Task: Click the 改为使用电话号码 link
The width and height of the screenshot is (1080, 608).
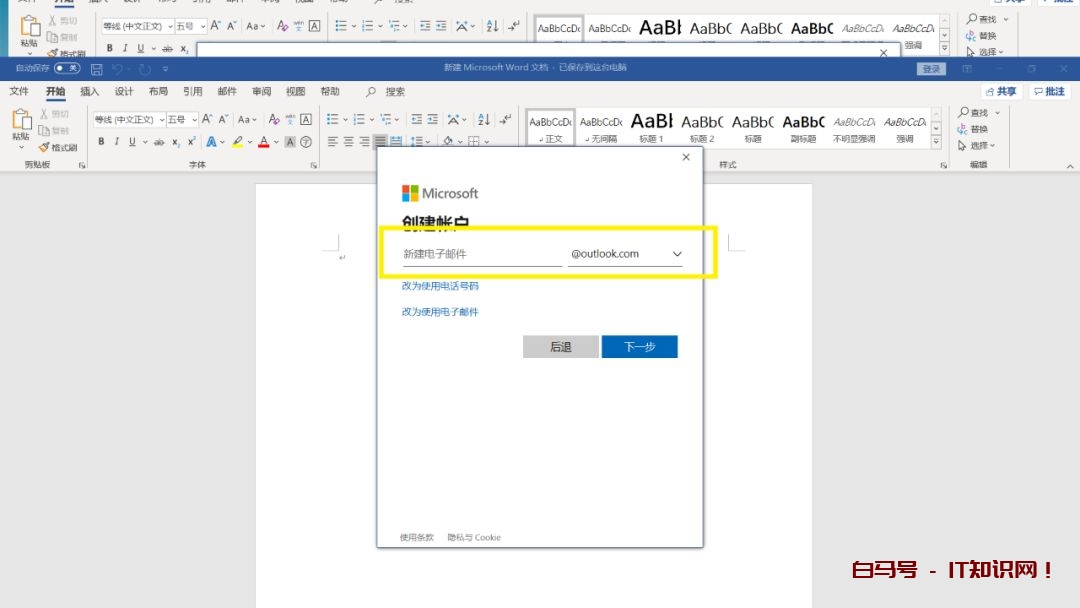Action: coord(440,286)
